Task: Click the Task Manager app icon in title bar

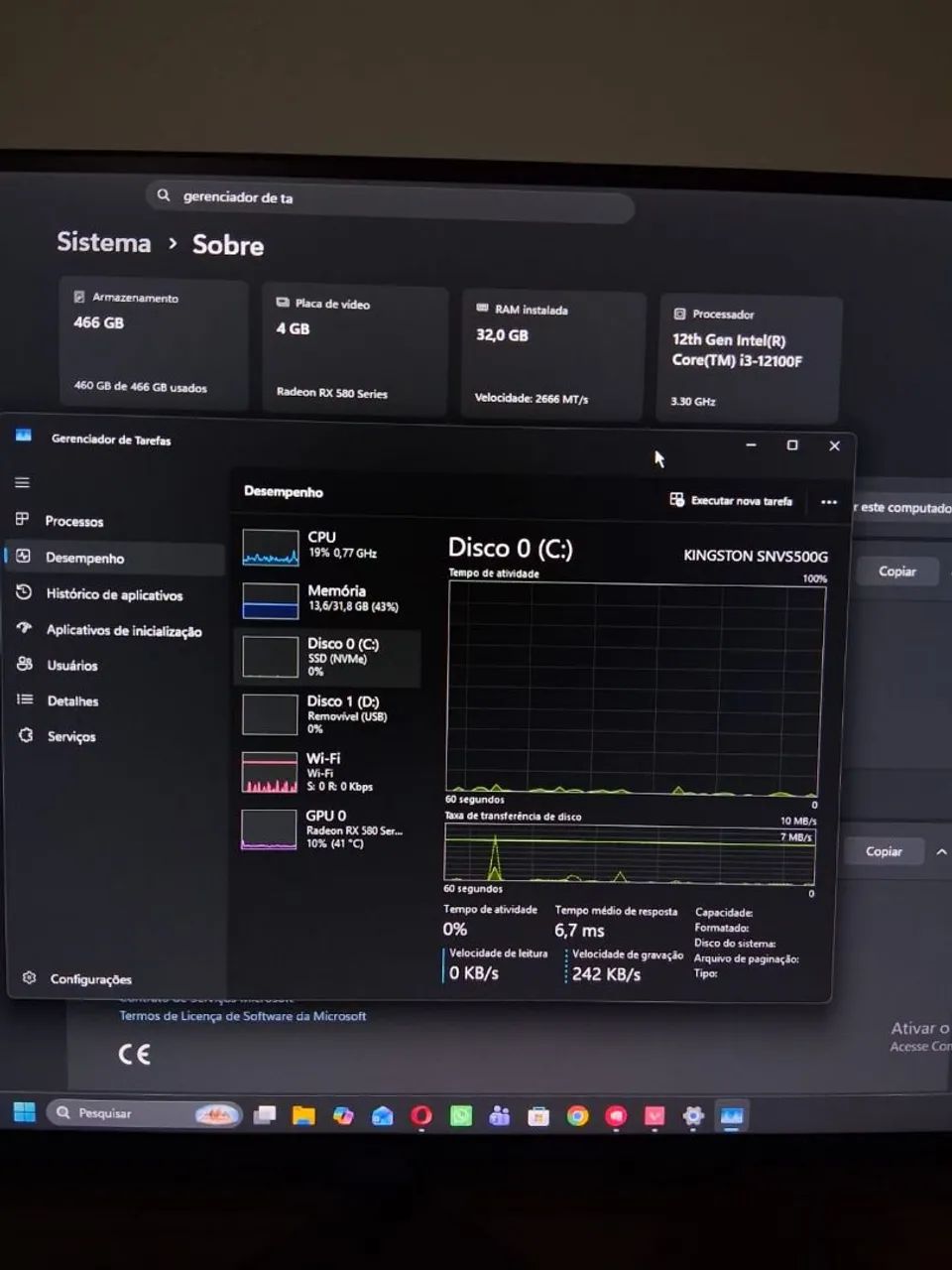Action: [x=24, y=436]
